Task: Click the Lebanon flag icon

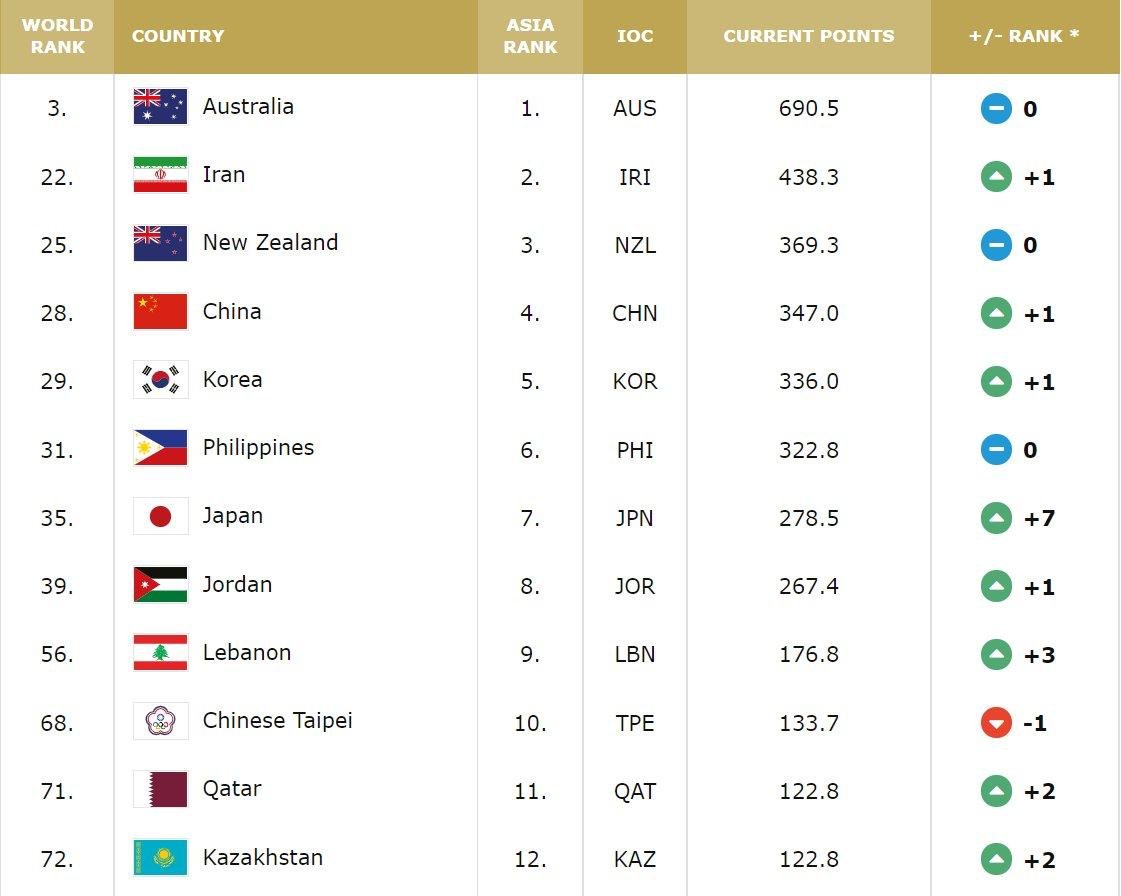Action: pyautogui.click(x=160, y=653)
